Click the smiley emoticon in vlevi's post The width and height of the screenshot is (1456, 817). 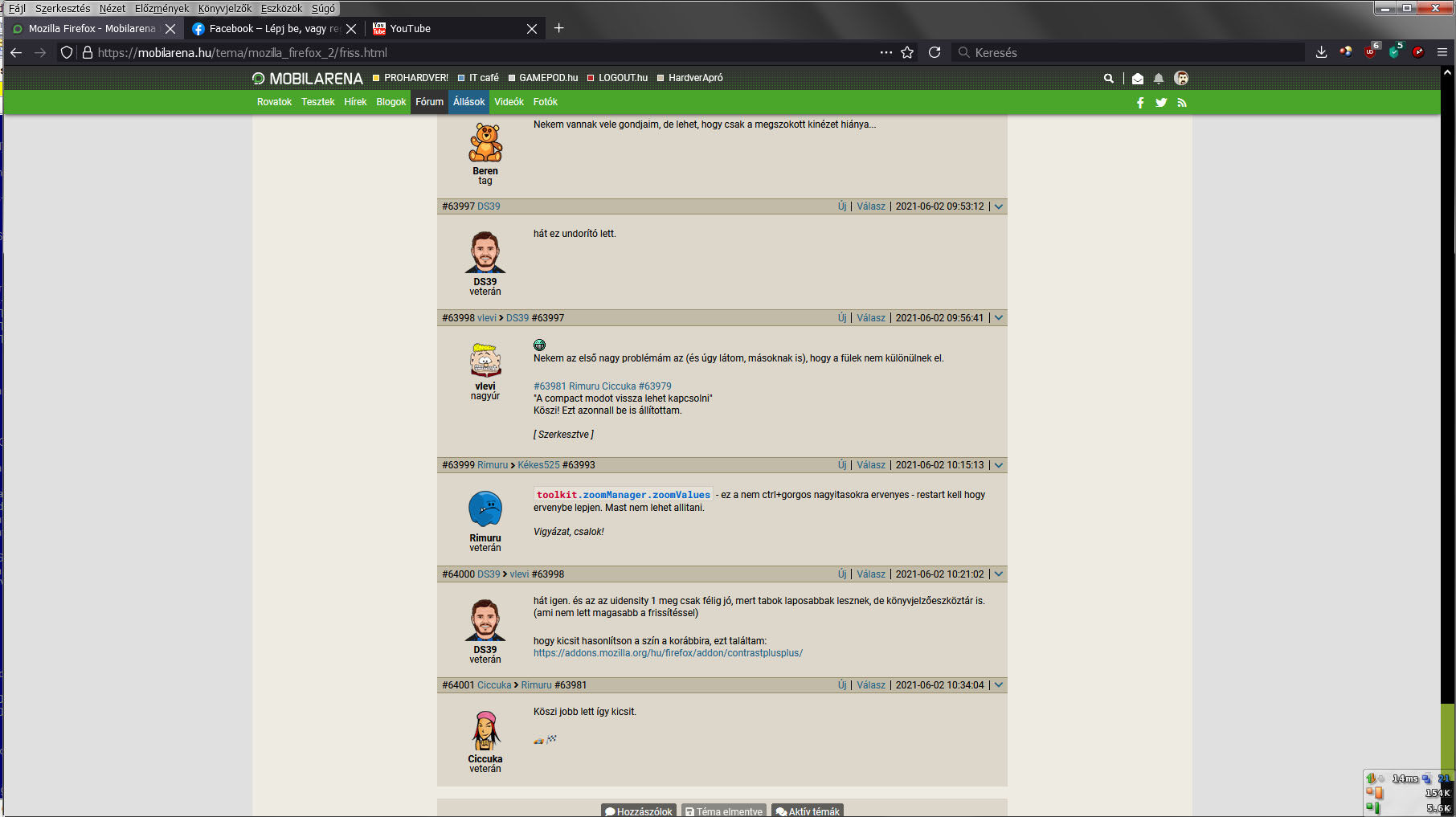point(539,345)
